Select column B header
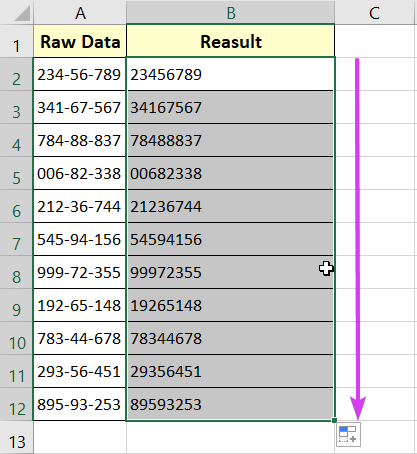 pyautogui.click(x=231, y=12)
